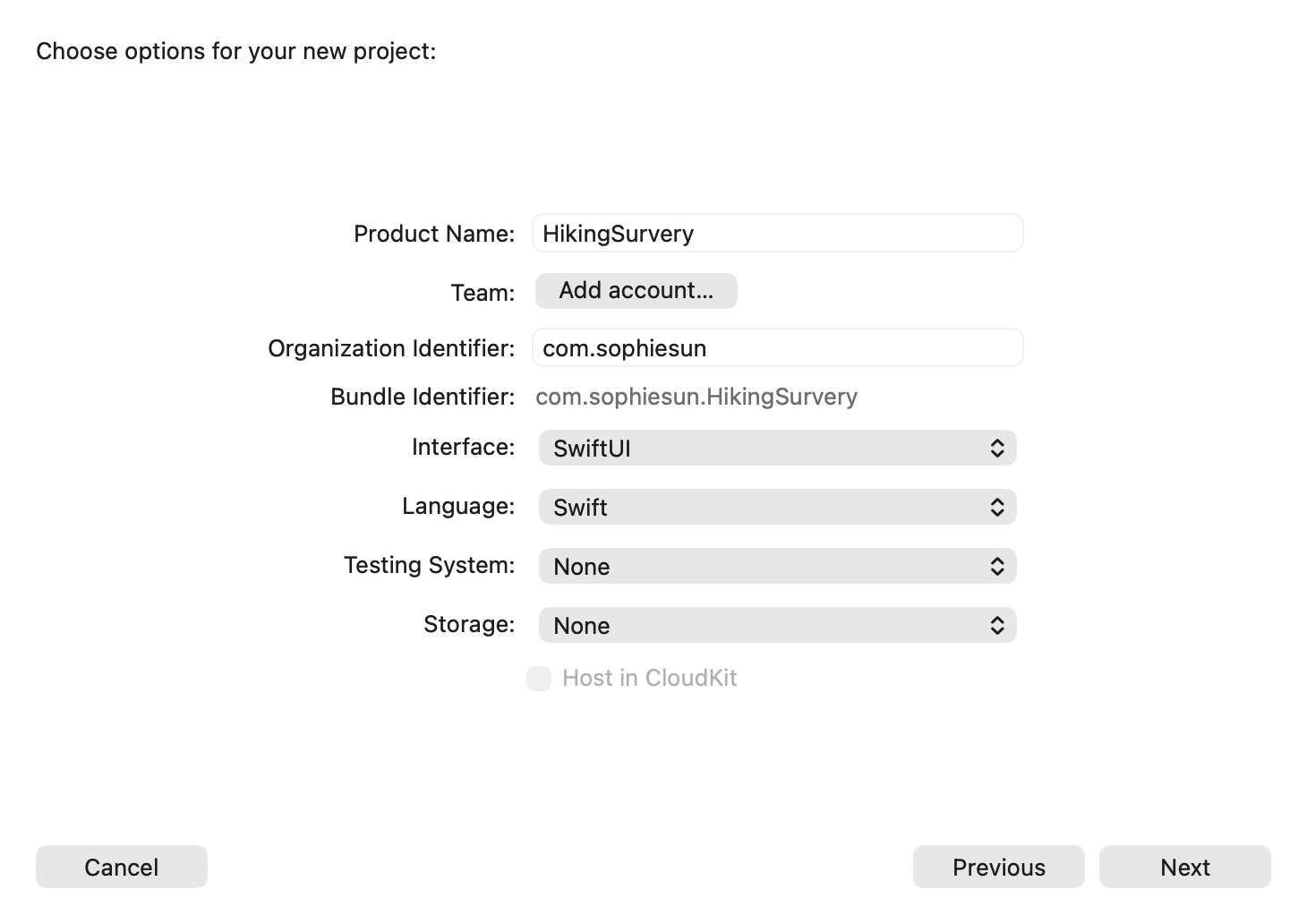Click the Product Name label
Viewport: 1307px width, 924px height.
(434, 234)
